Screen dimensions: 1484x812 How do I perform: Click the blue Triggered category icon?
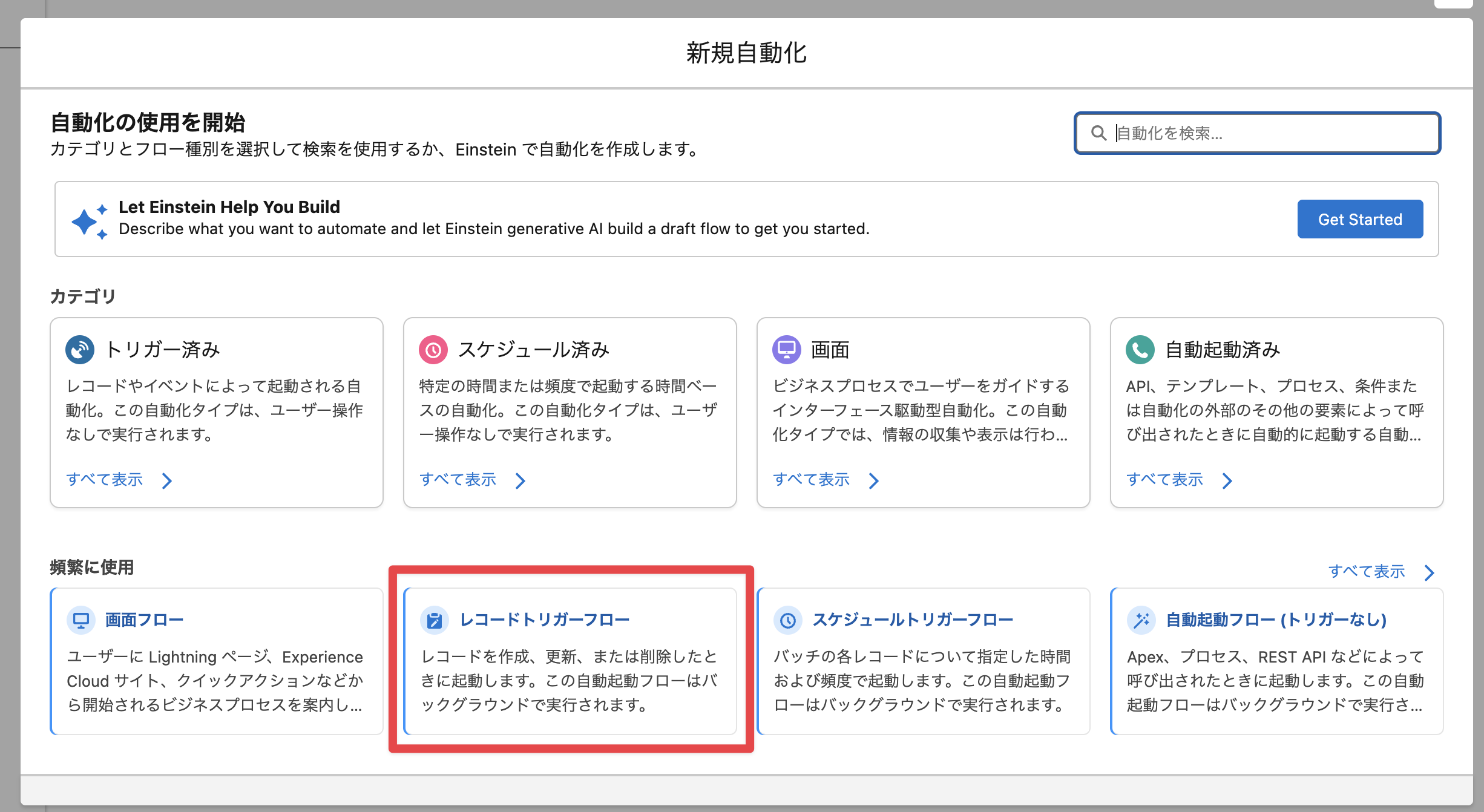[80, 350]
